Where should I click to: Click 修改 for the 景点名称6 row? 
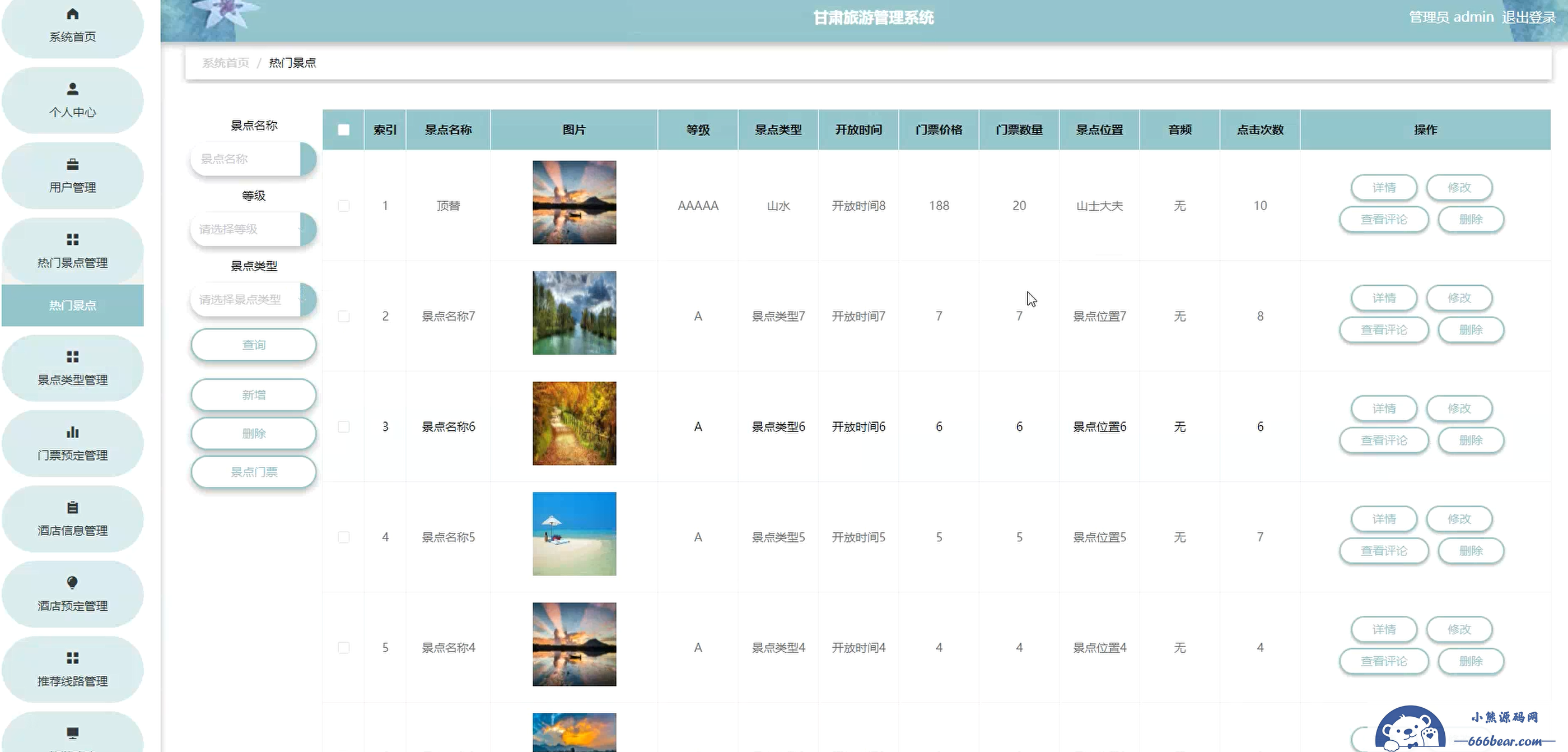(1459, 409)
